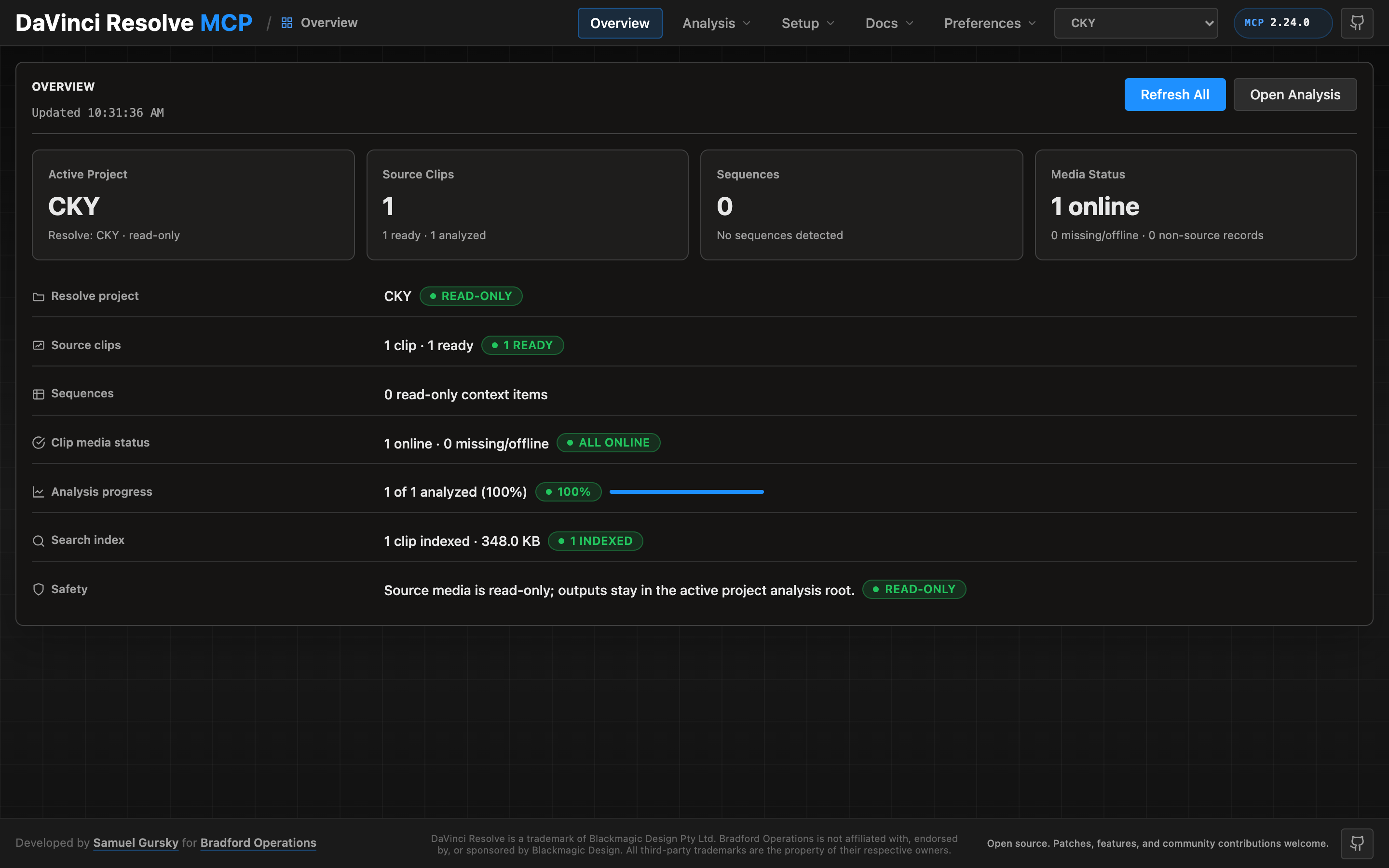Click the shield icon next to Safety
1389x868 pixels.
point(39,590)
